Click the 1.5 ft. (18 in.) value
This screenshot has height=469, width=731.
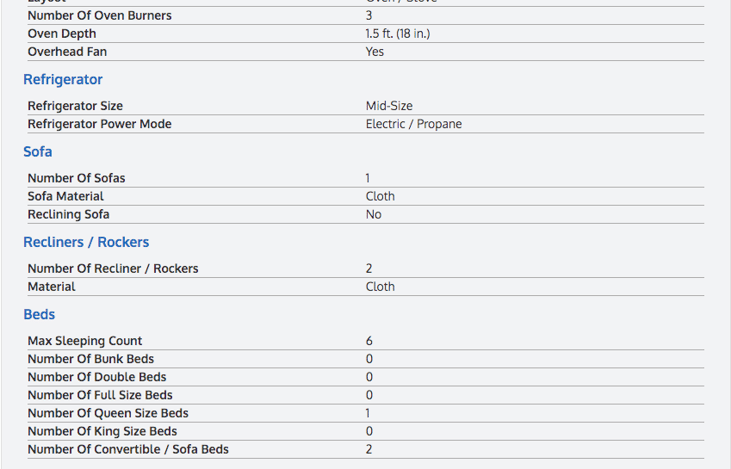coord(398,34)
